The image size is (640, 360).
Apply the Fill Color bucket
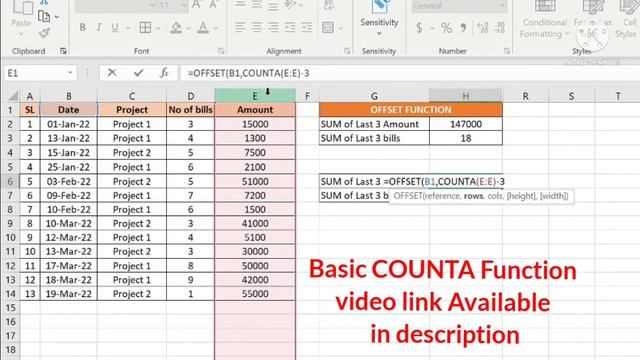tap(176, 28)
